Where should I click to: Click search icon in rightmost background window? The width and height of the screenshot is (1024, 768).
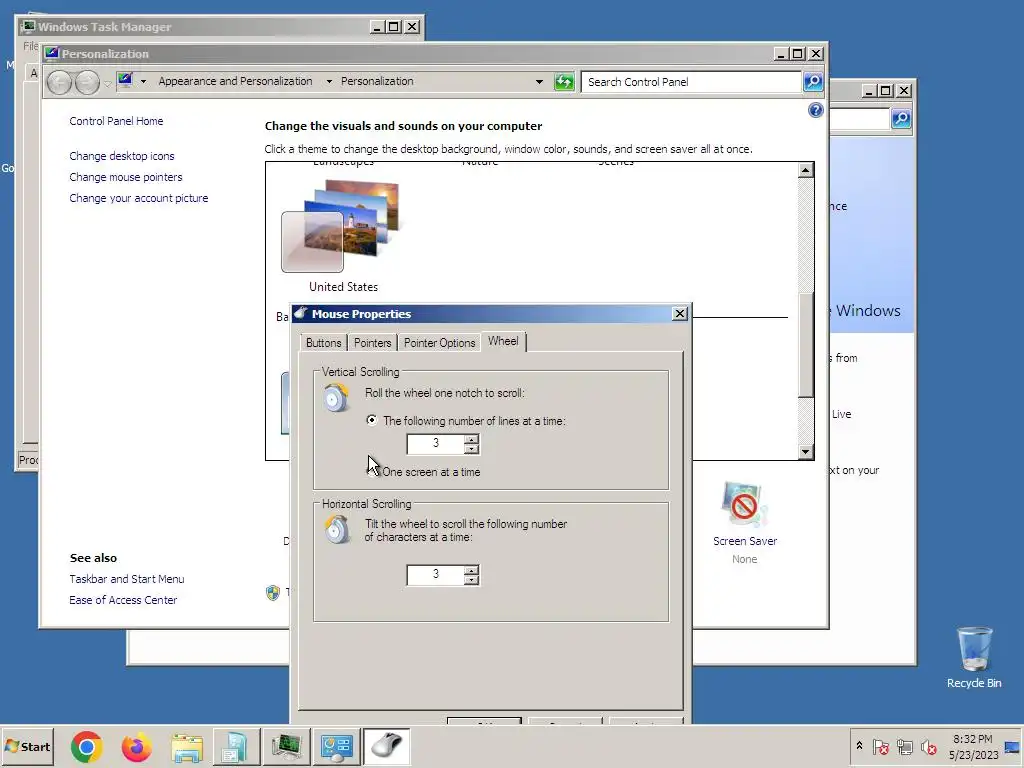(901, 119)
